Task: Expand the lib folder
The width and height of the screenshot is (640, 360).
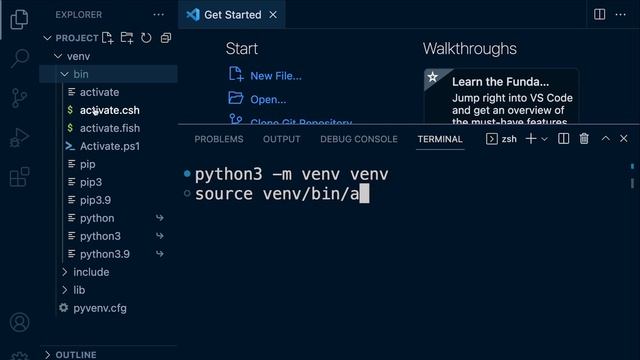Action: [x=64, y=290]
